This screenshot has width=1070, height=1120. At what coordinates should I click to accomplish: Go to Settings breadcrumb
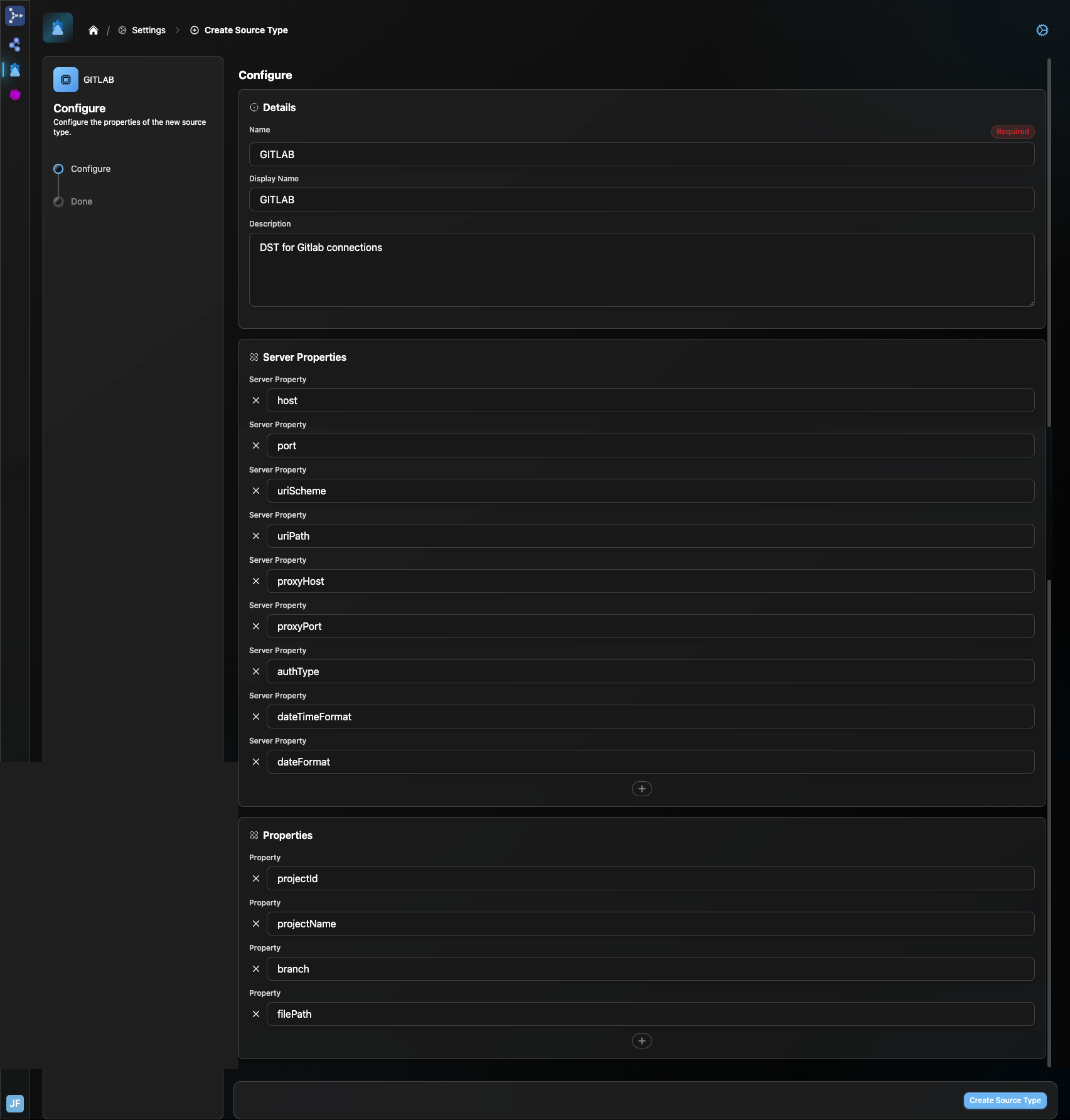point(148,30)
